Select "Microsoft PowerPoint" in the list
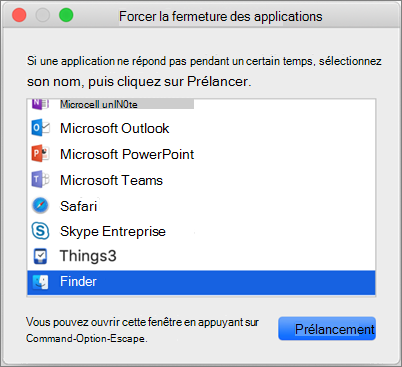This screenshot has width=402, height=367. tap(127, 154)
